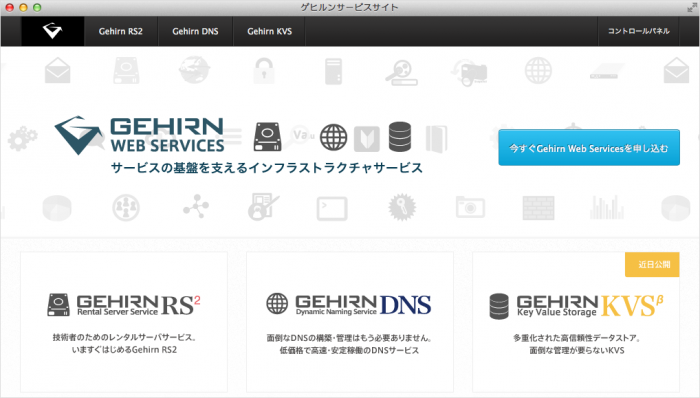The image size is (700, 398).
Task: Click the text サービスの基盤を支えるインフラストラクチャサービス
Action: [x=267, y=168]
